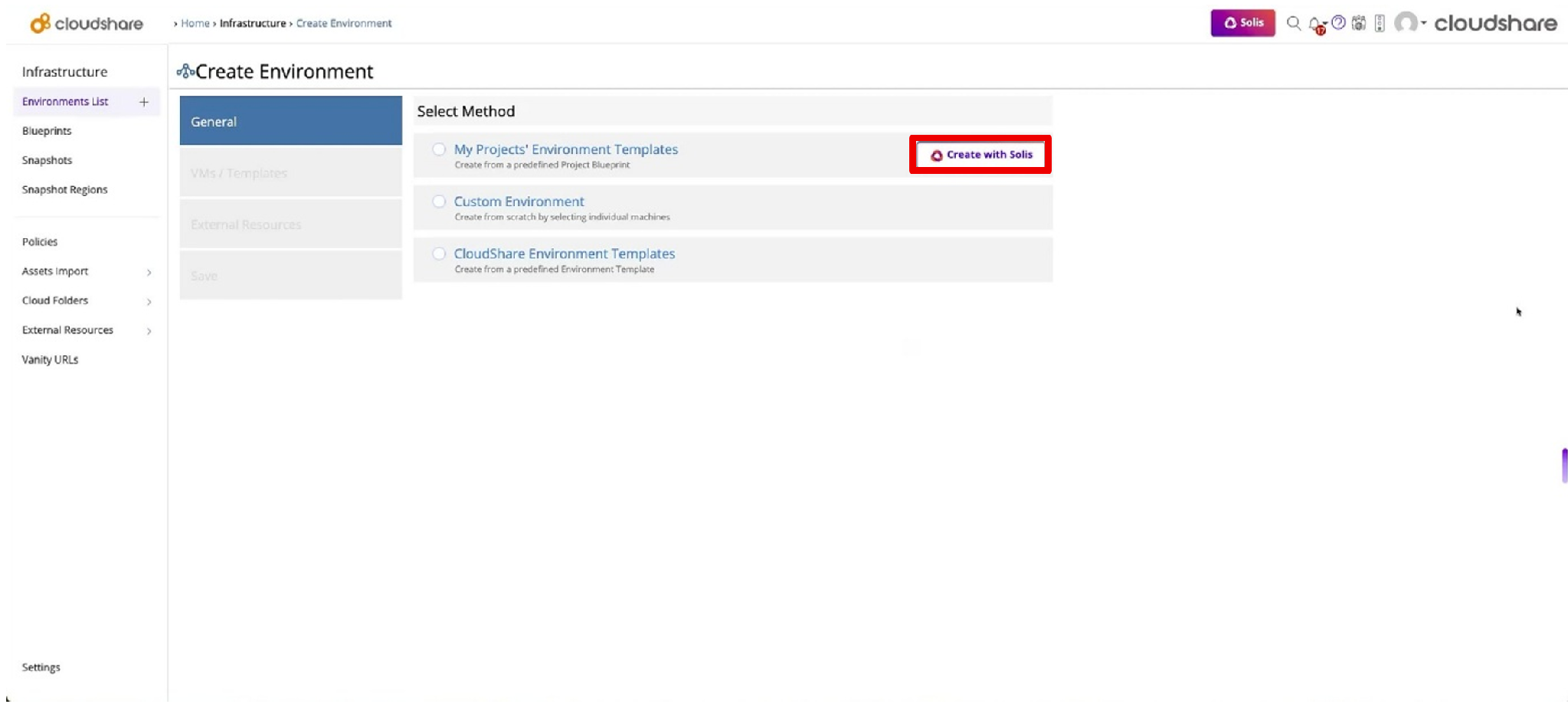The image size is (1568, 714).
Task: Select the General wizard step
Action: [291, 121]
